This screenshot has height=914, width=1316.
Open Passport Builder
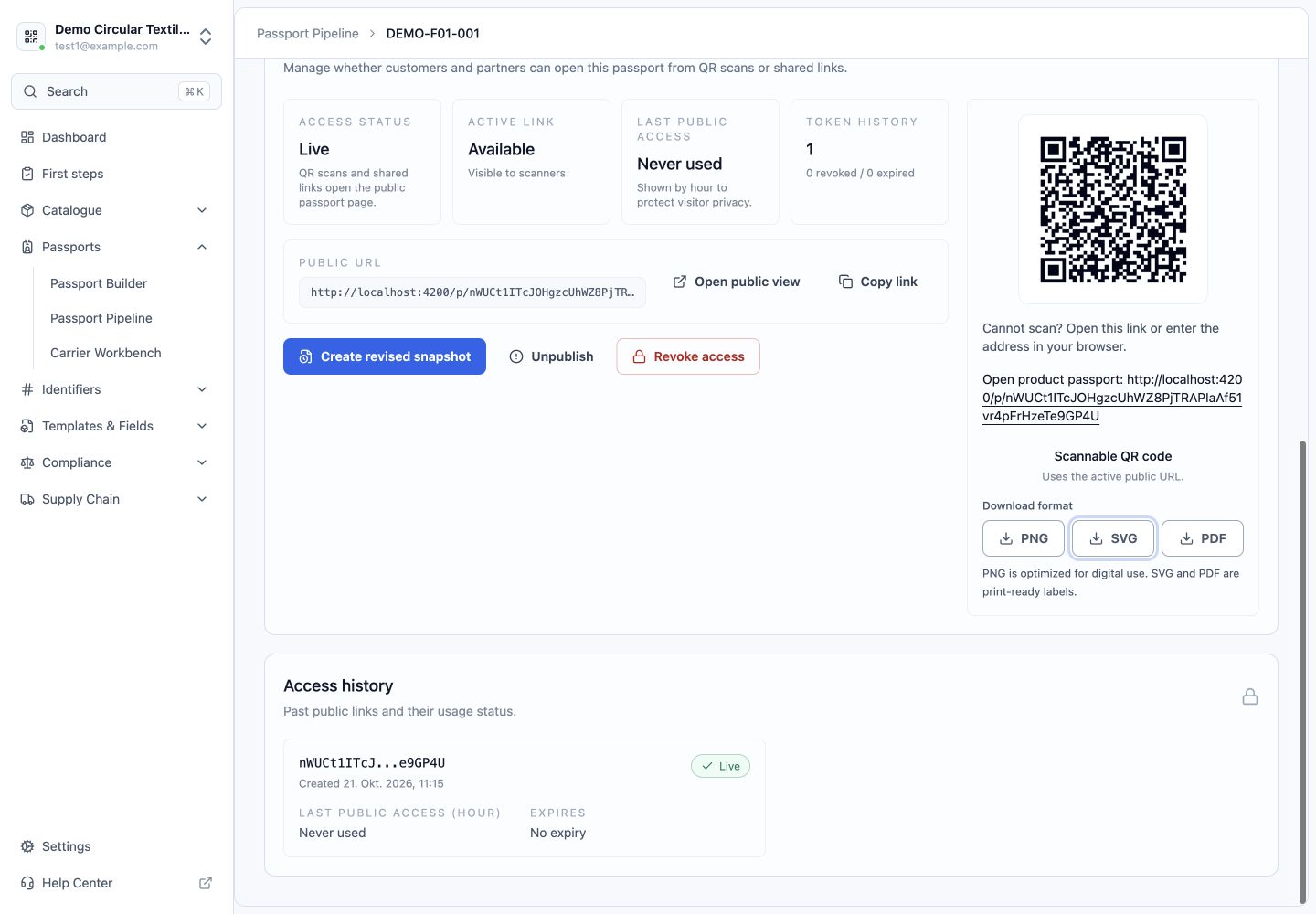point(99,283)
